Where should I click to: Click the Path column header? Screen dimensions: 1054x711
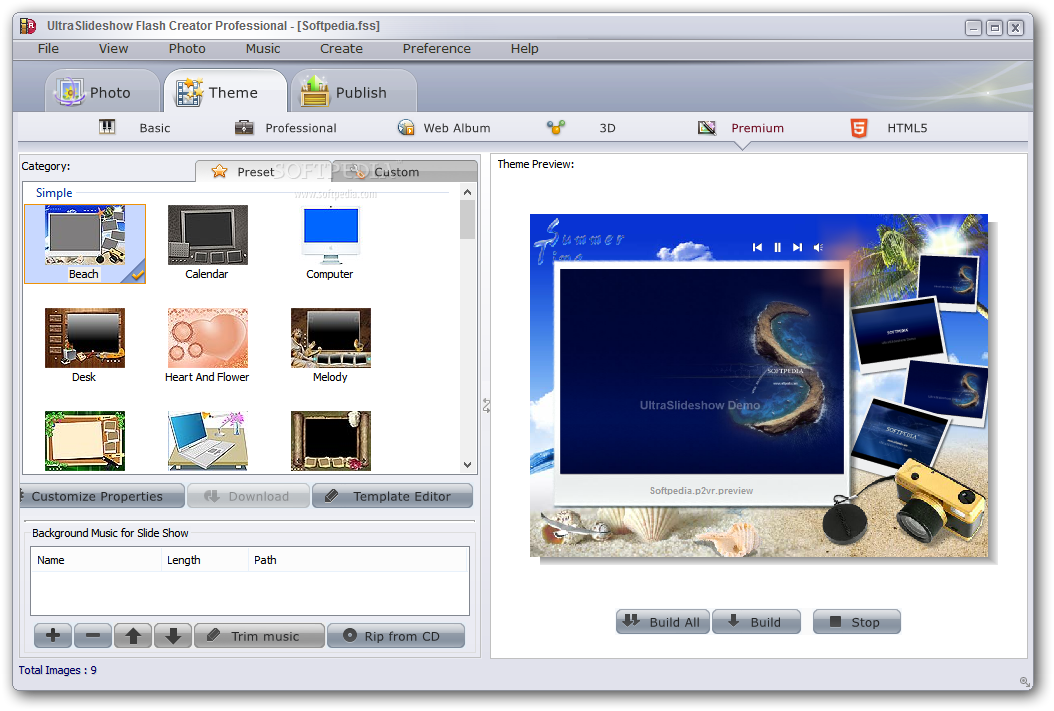point(358,560)
